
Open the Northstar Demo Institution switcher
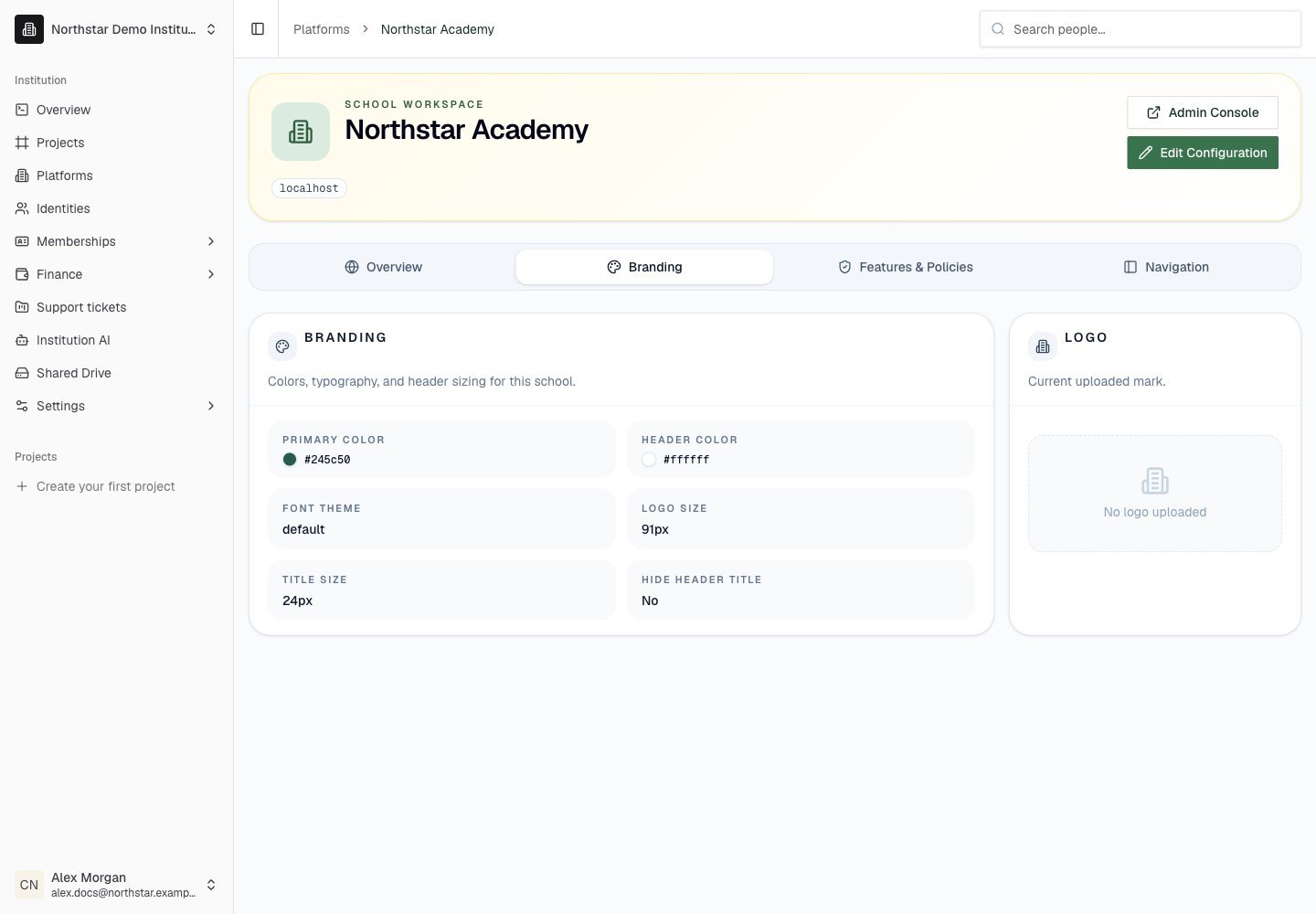[x=117, y=29]
